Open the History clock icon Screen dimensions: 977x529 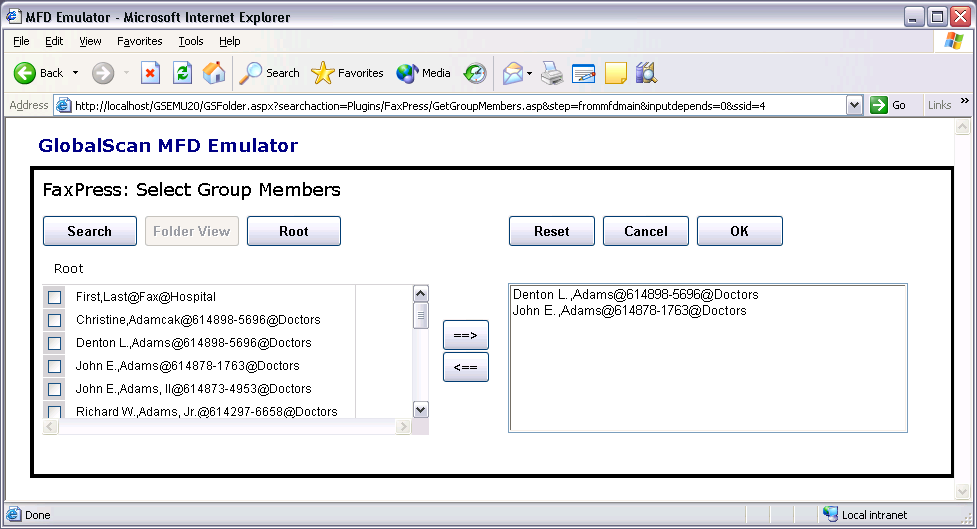coord(475,73)
